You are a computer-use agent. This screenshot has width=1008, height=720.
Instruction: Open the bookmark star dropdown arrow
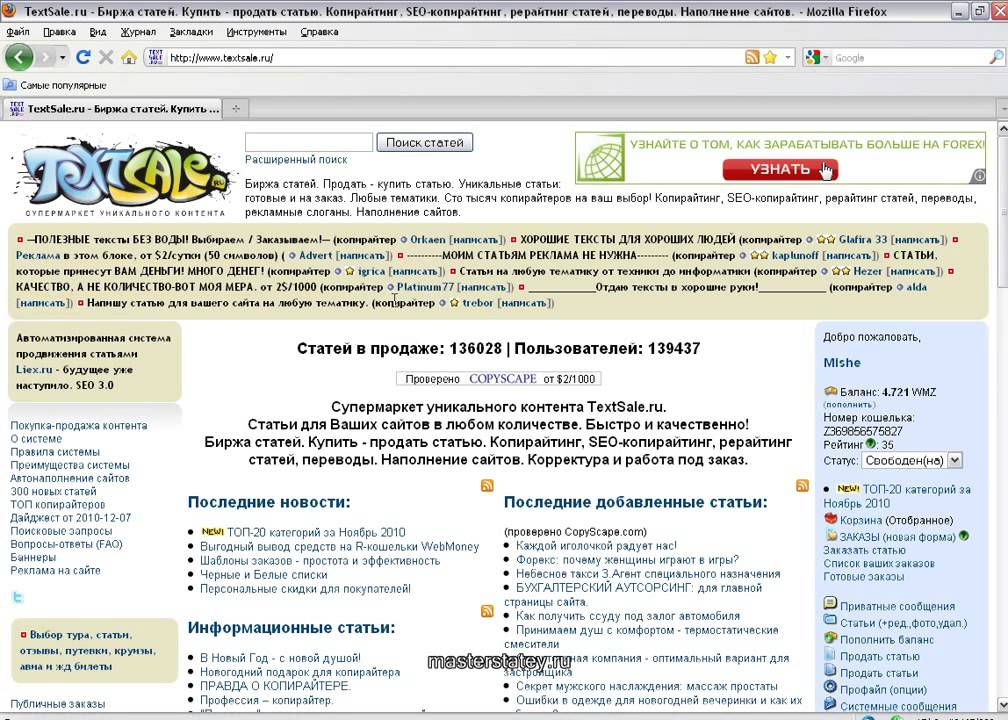(x=788, y=57)
